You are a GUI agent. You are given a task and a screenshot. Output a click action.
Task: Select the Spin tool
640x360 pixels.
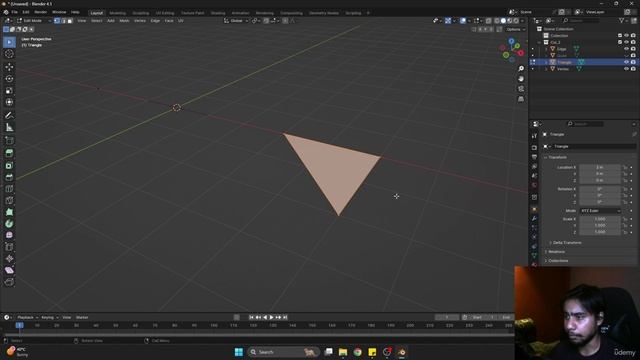(9, 224)
